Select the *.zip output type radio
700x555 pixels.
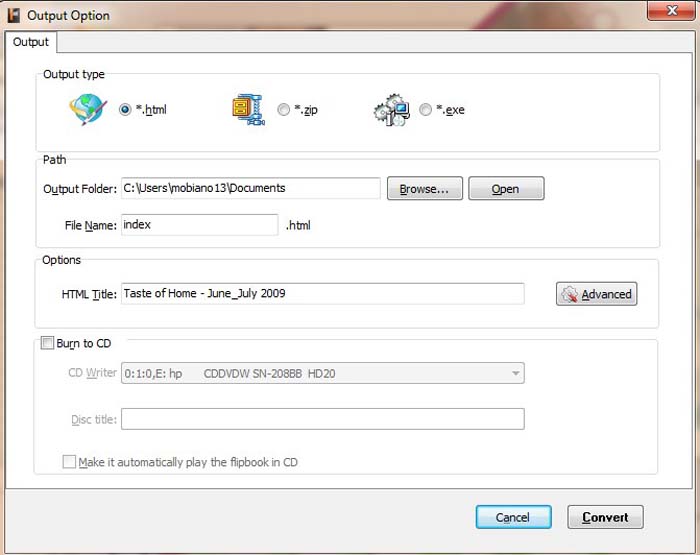pyautogui.click(x=283, y=109)
